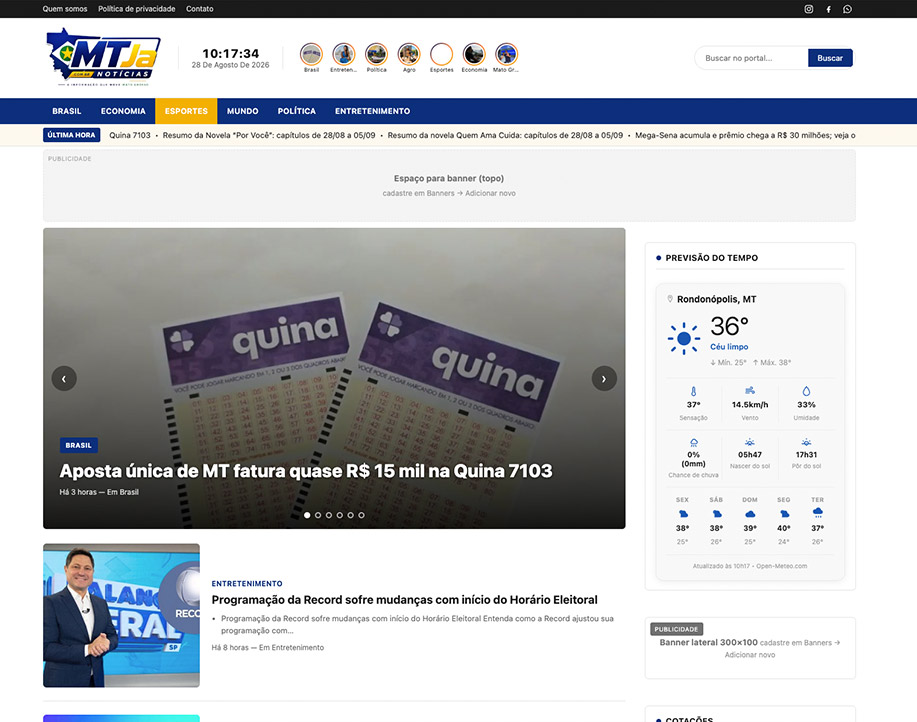The width and height of the screenshot is (917, 722).
Task: Open the Contato link
Action: 199,9
